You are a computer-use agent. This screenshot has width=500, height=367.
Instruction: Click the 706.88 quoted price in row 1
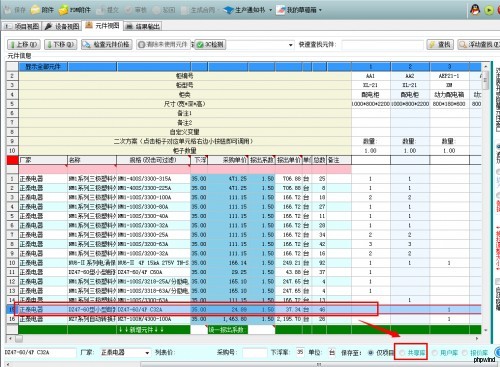tap(289, 179)
